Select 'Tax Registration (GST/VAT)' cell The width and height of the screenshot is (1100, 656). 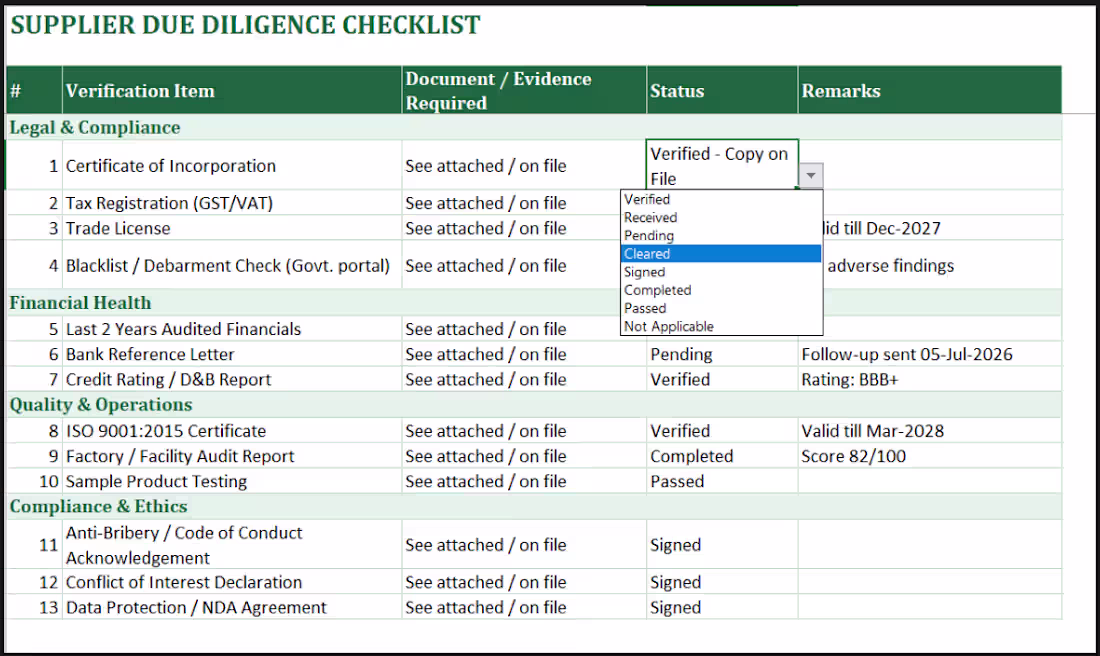[232, 203]
